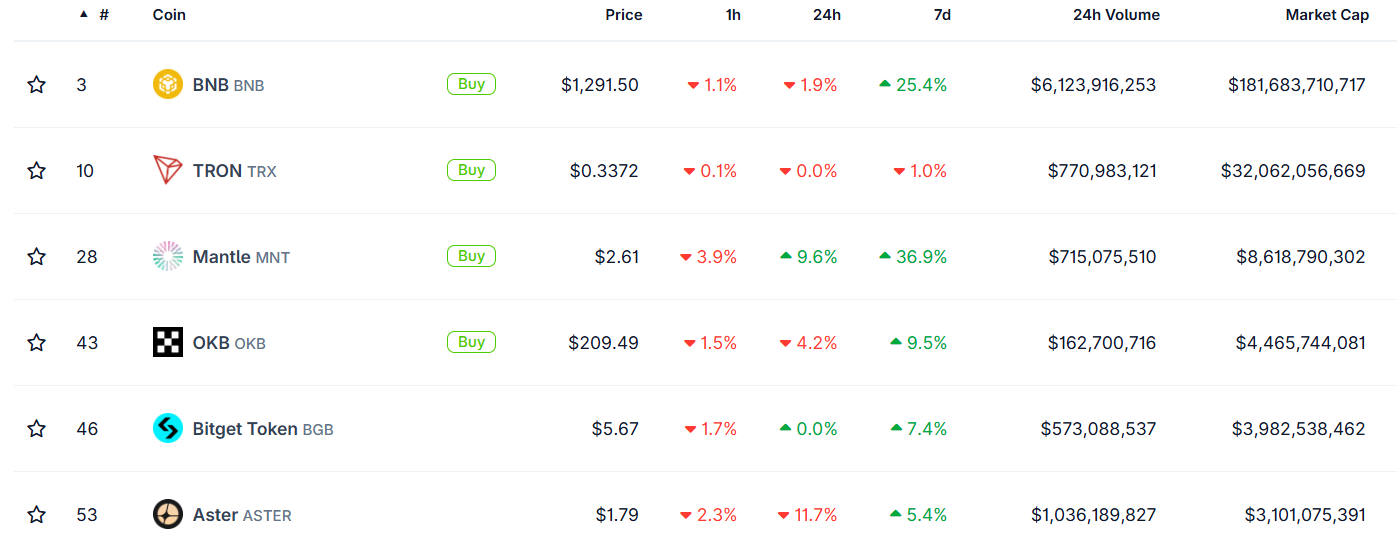
Task: Click the OKB coin logo icon
Action: (168, 343)
